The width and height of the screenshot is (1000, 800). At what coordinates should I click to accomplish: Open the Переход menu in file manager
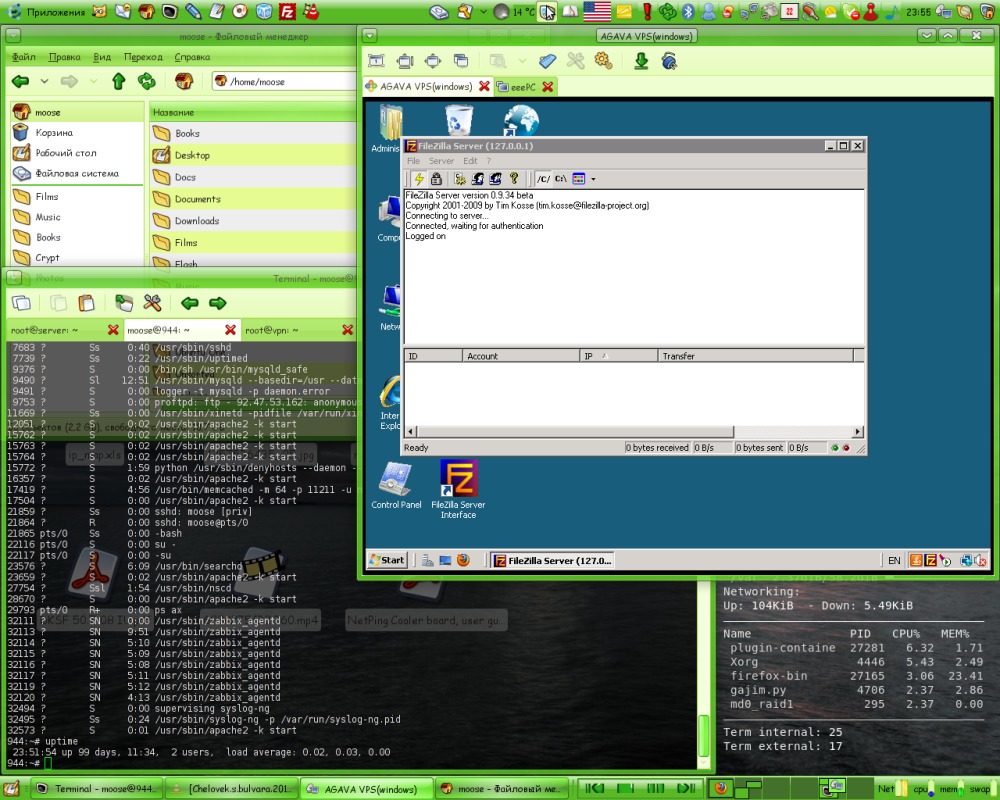point(143,57)
